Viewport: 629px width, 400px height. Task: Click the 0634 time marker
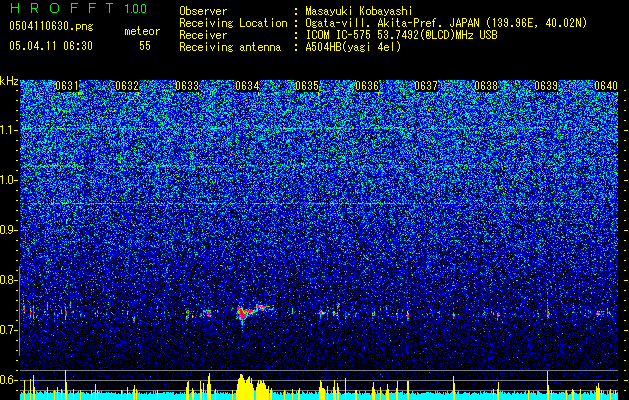coord(247,86)
